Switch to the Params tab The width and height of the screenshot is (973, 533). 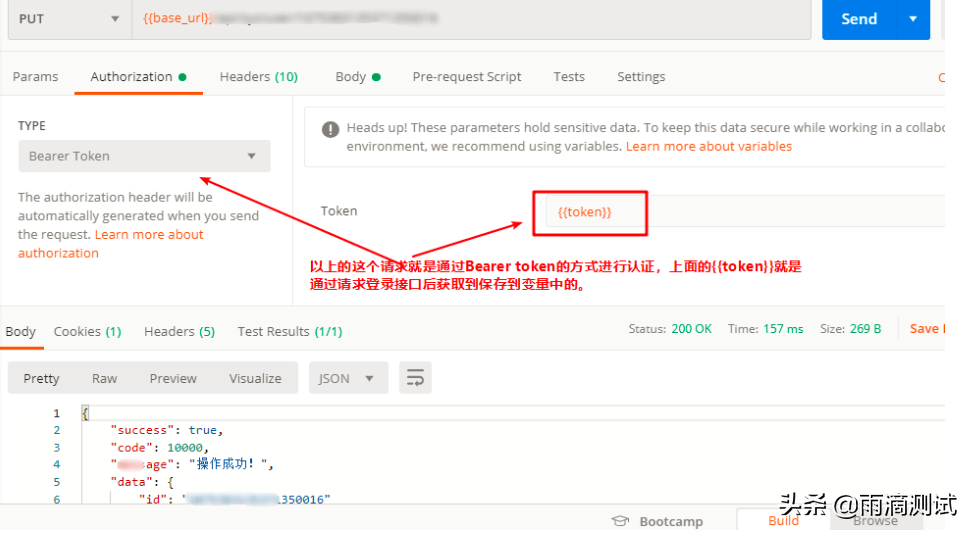point(35,77)
